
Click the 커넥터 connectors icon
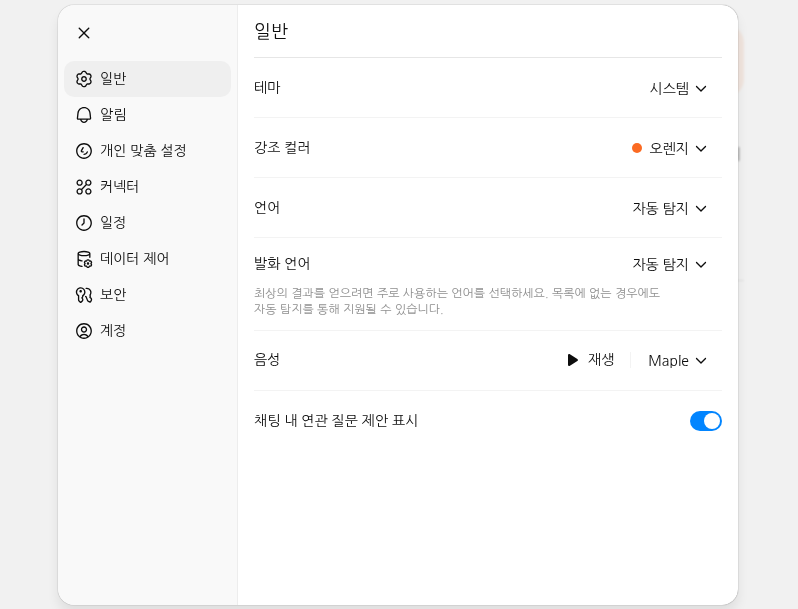[84, 187]
